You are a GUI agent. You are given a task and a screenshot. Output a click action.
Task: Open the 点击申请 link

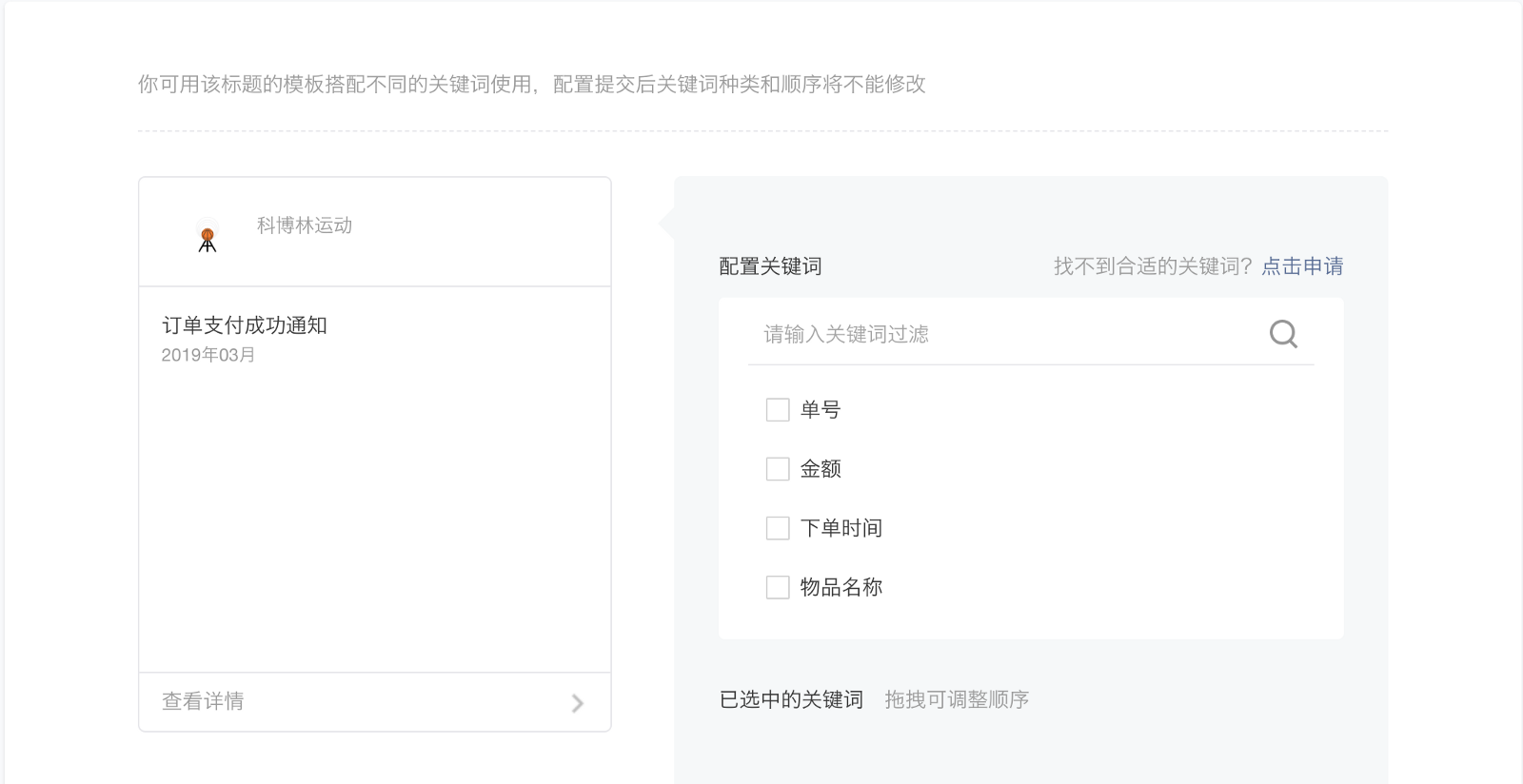tap(1302, 266)
